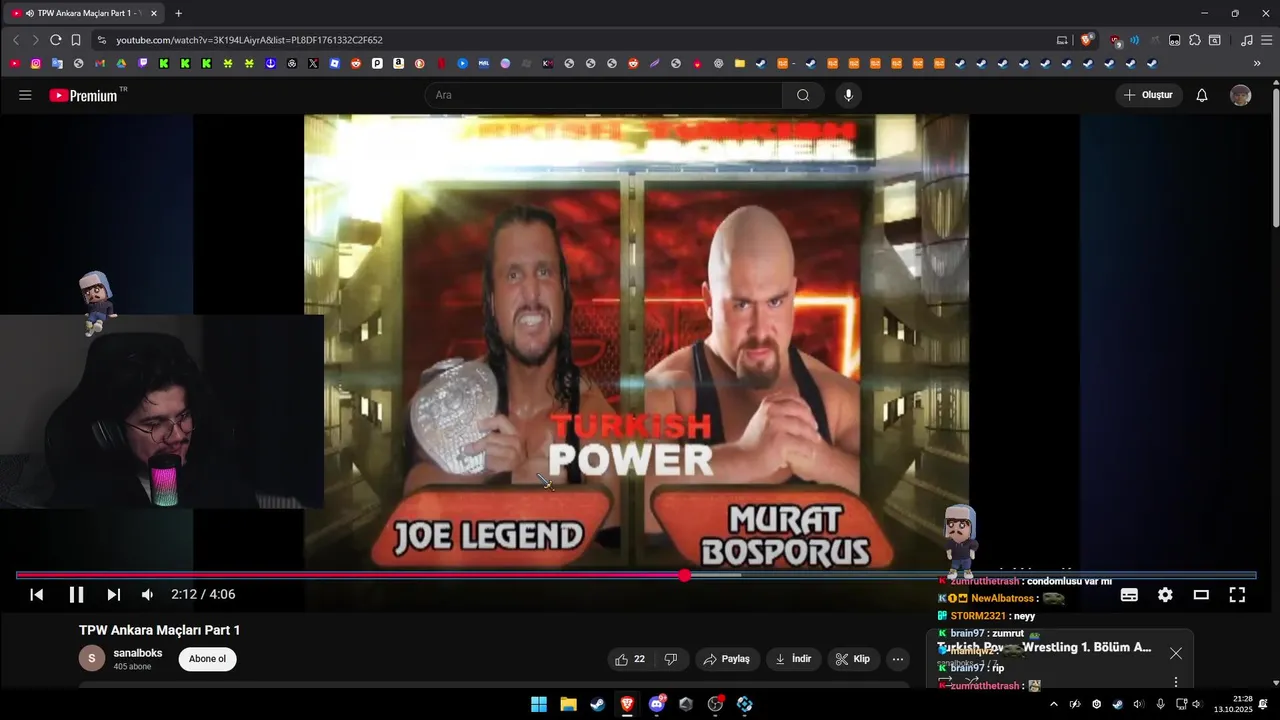Open a new browser tab
This screenshot has height=720, width=1280.
pyautogui.click(x=179, y=13)
